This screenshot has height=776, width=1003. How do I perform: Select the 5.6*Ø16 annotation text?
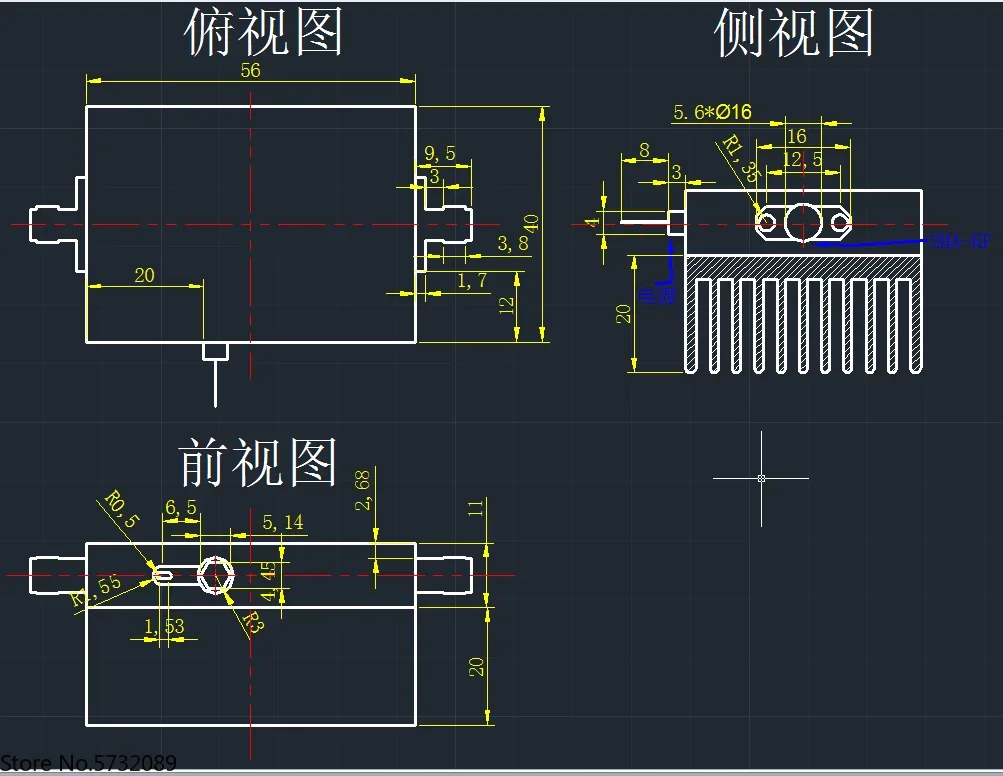click(x=712, y=113)
